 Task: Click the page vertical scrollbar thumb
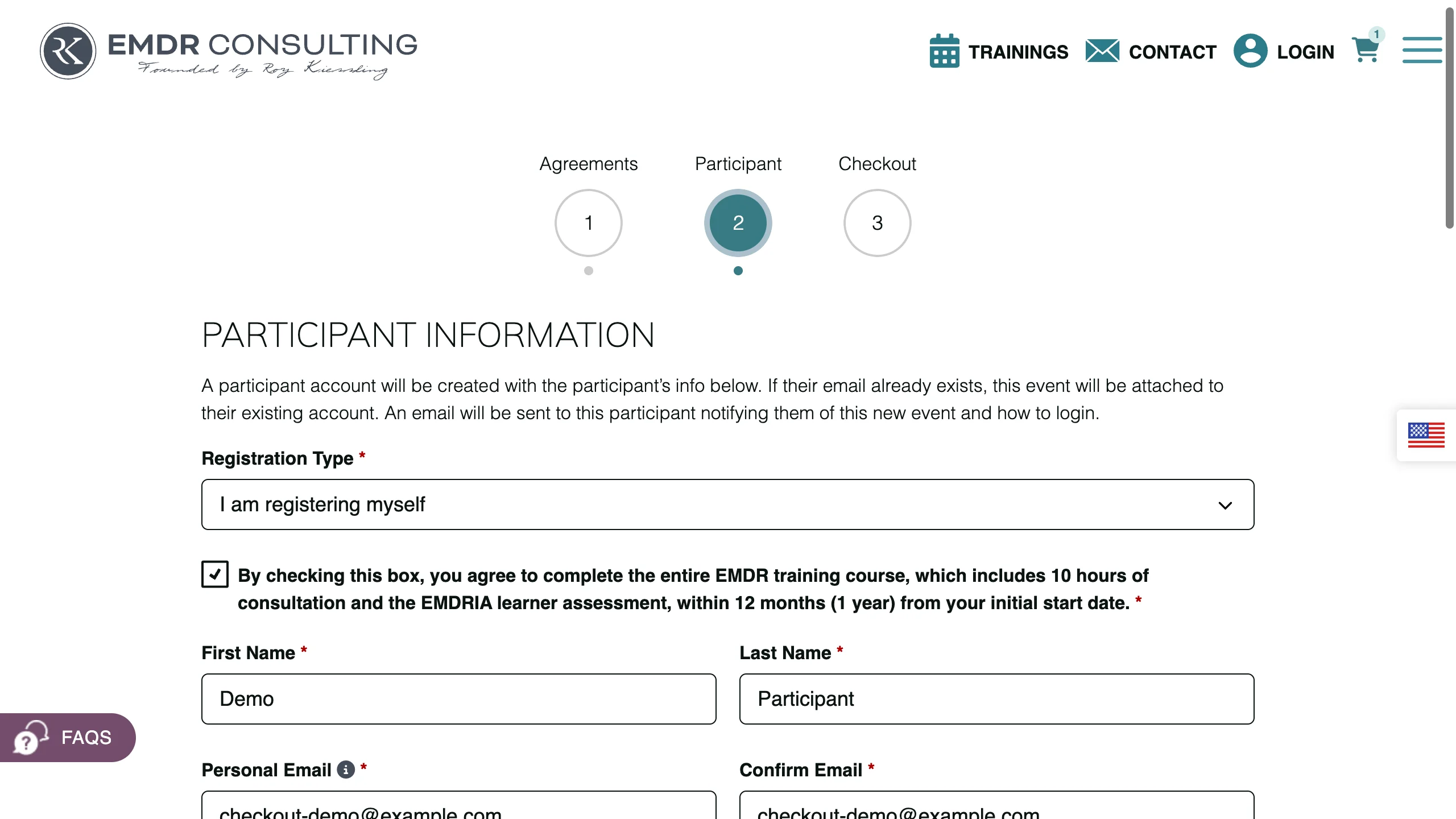(1450, 118)
